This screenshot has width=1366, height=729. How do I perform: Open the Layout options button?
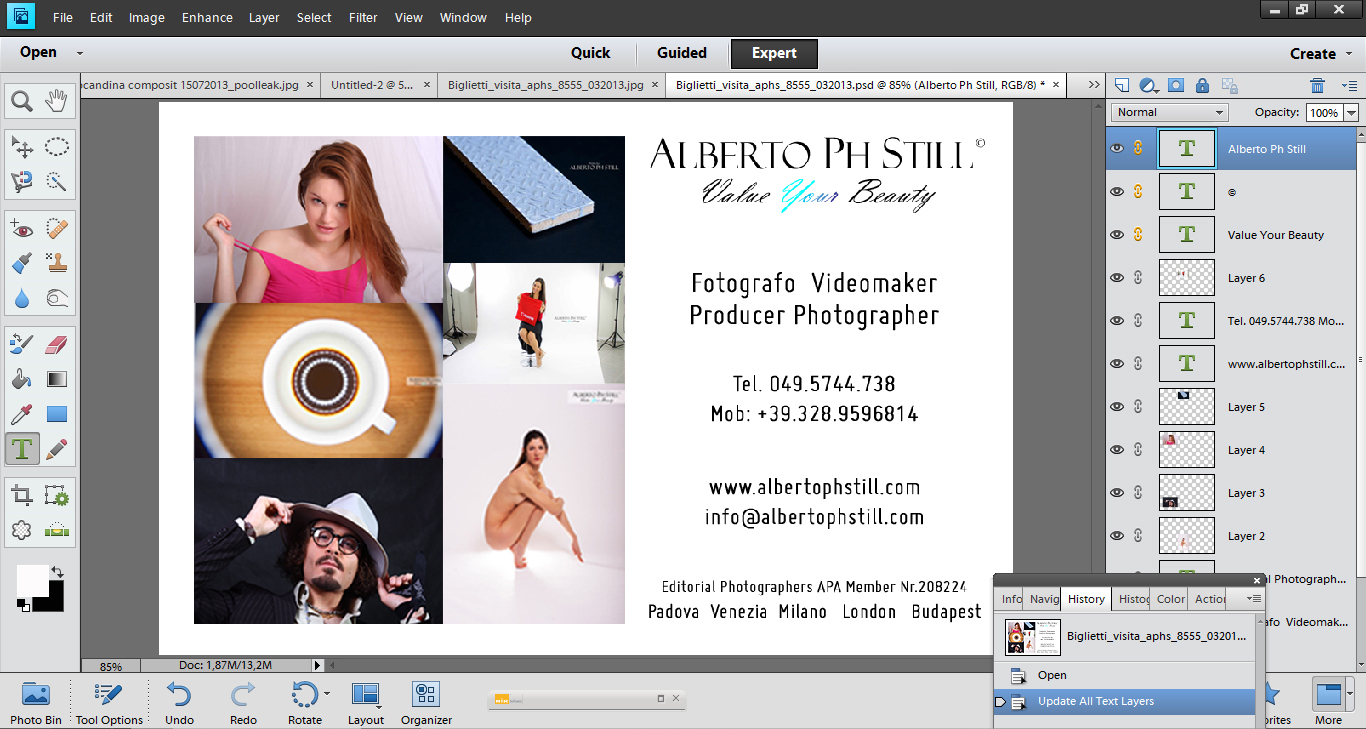[x=366, y=702]
